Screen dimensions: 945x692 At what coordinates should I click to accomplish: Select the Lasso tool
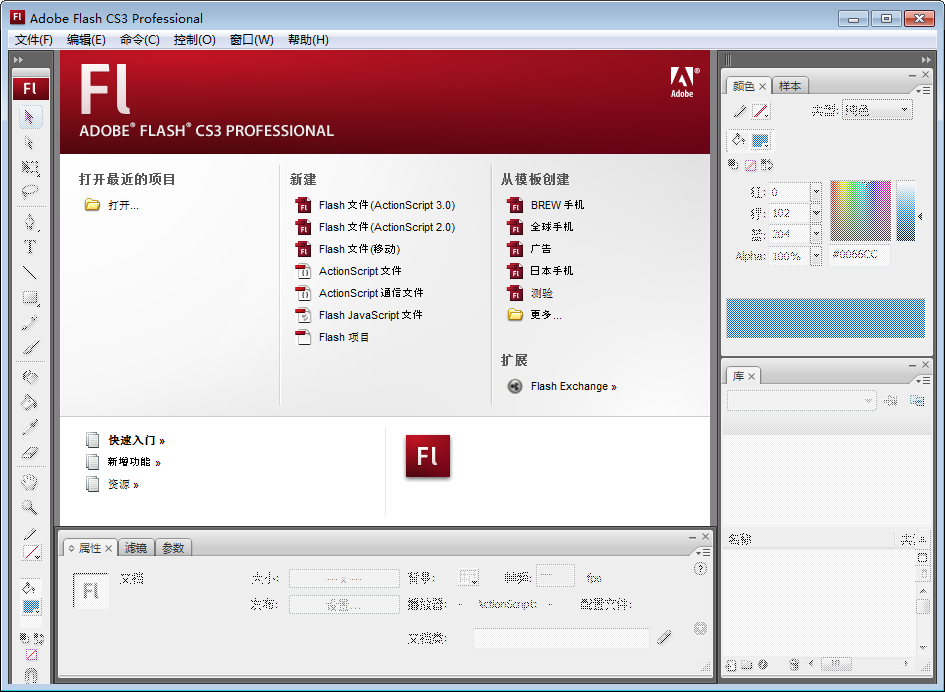(30, 192)
